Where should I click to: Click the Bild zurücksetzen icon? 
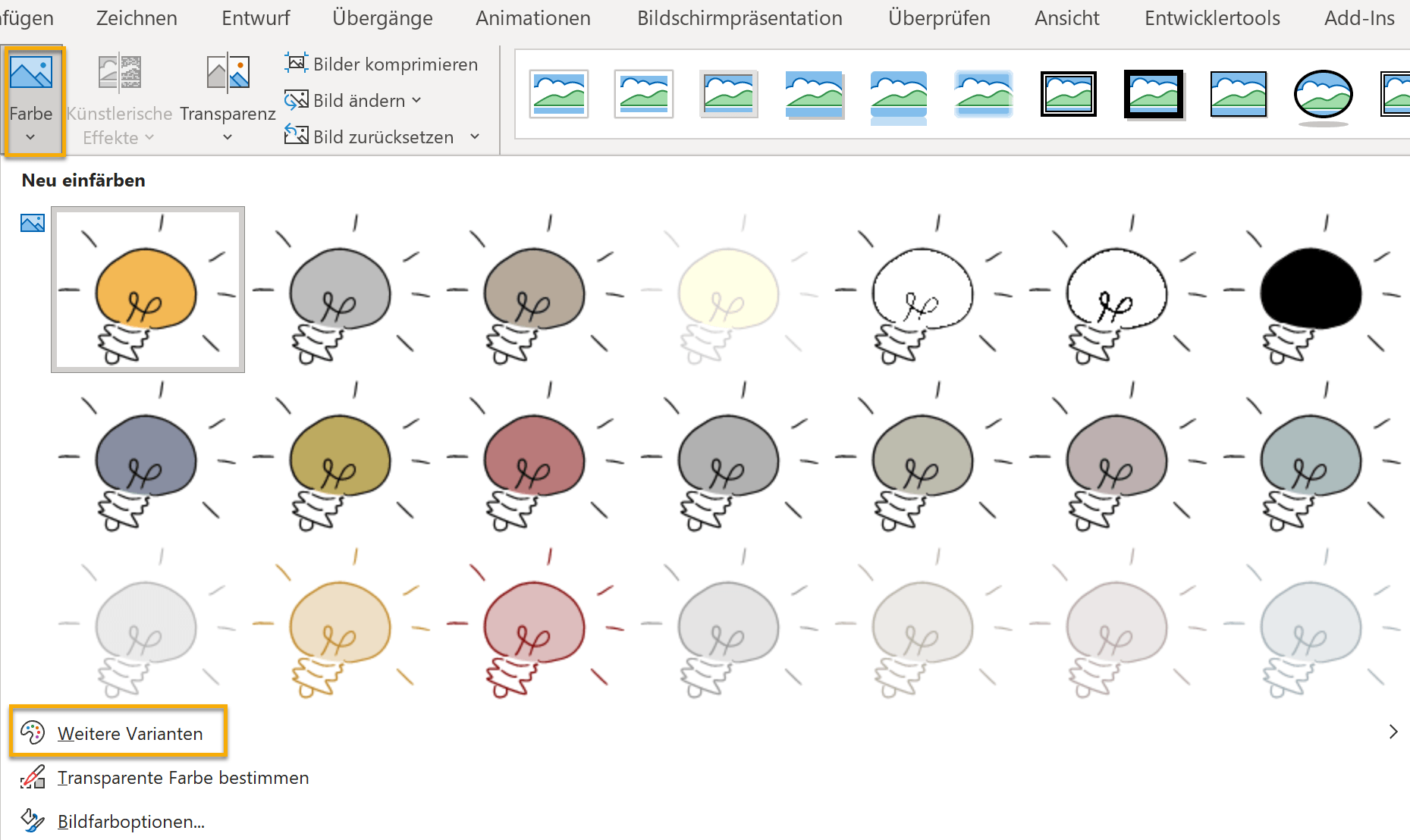pyautogui.click(x=296, y=136)
